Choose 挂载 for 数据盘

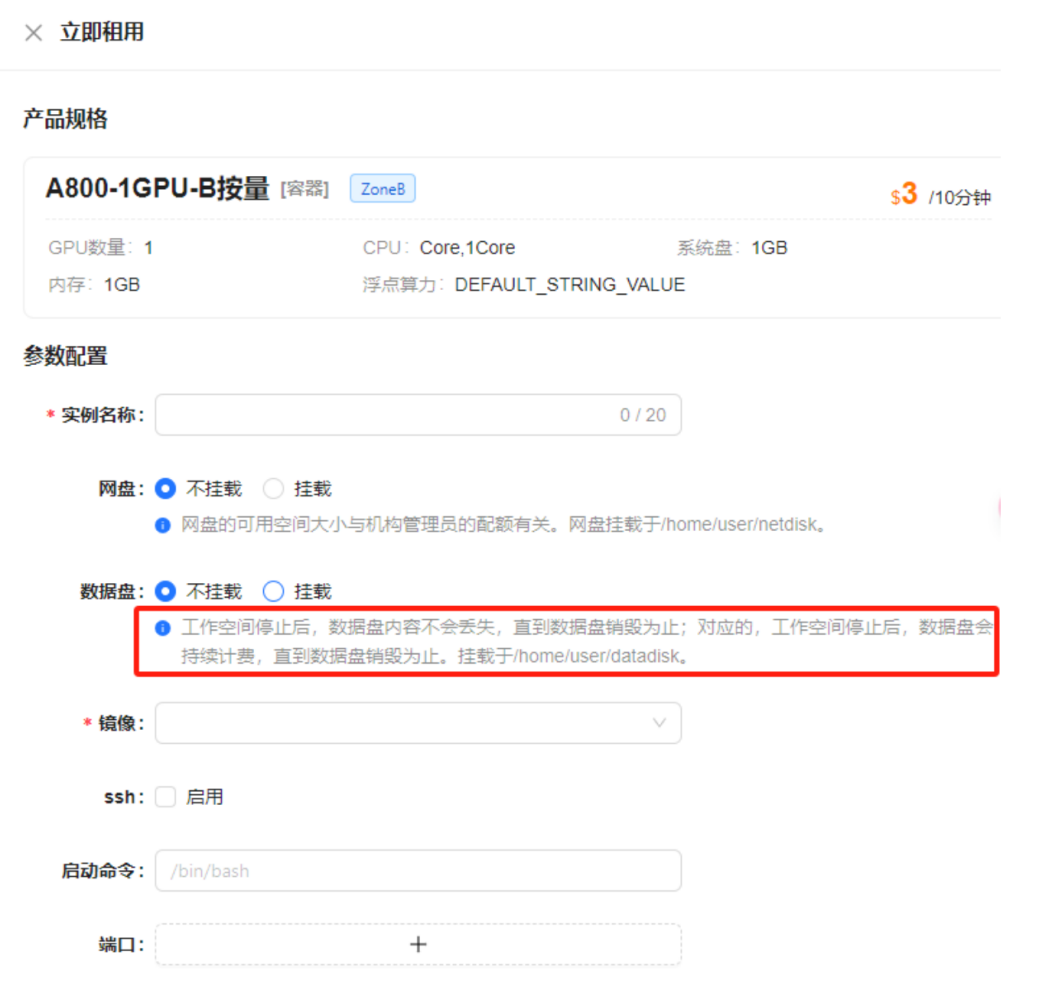(273, 591)
